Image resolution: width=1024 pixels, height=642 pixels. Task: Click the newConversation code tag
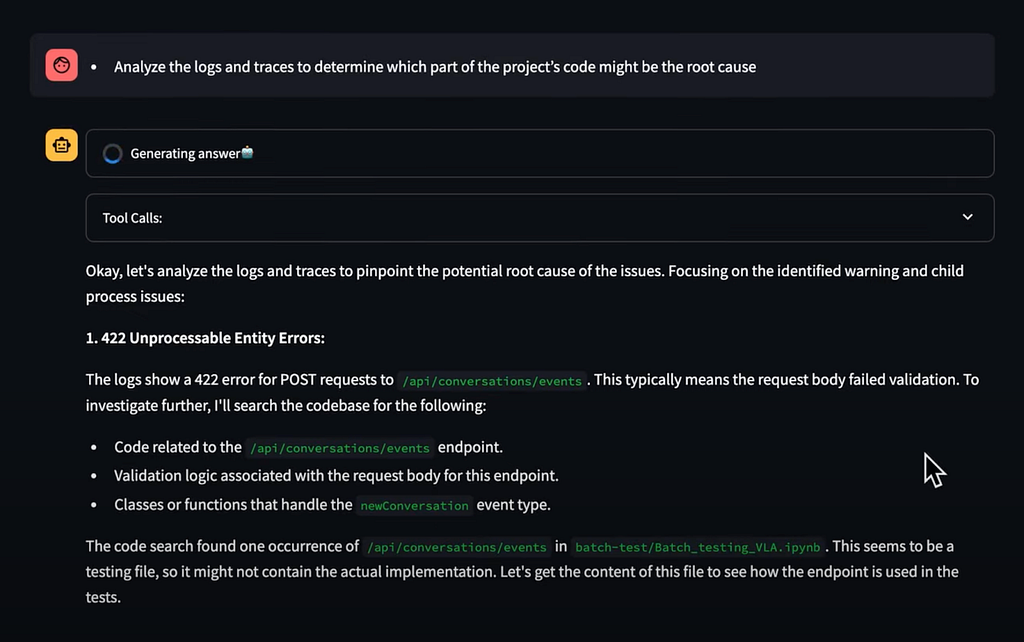click(x=414, y=506)
